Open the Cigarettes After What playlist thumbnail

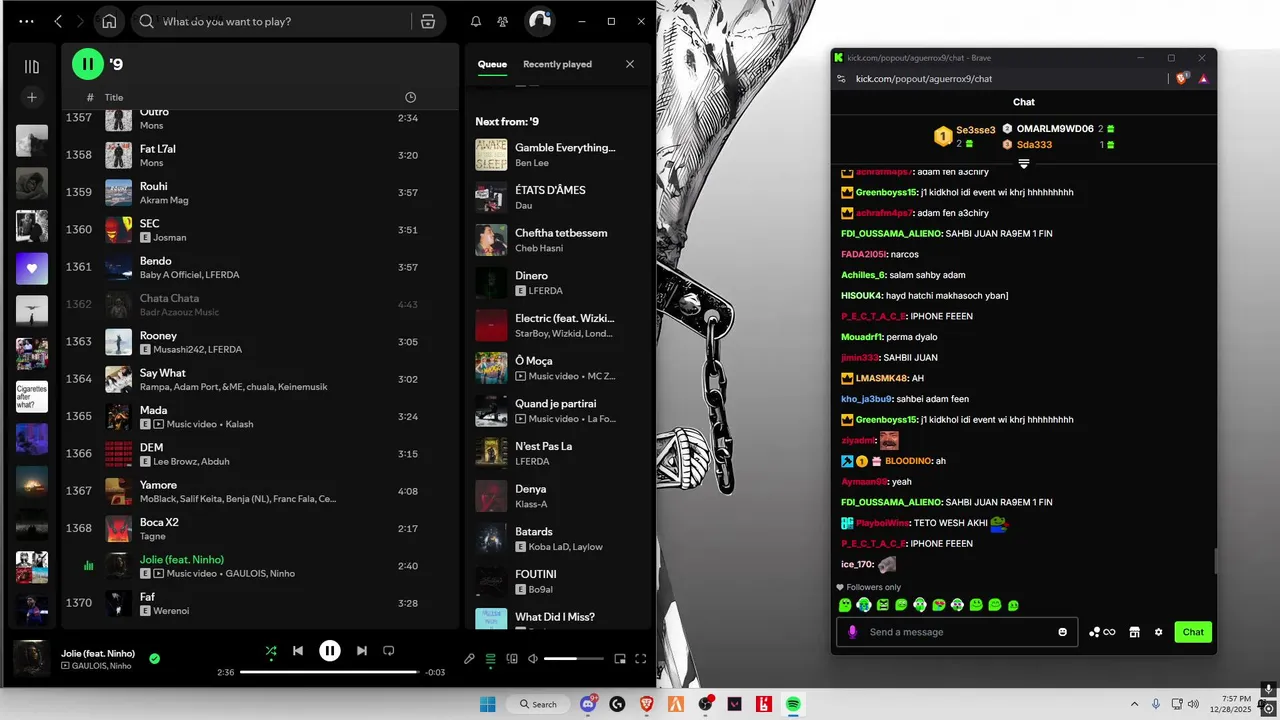32,397
